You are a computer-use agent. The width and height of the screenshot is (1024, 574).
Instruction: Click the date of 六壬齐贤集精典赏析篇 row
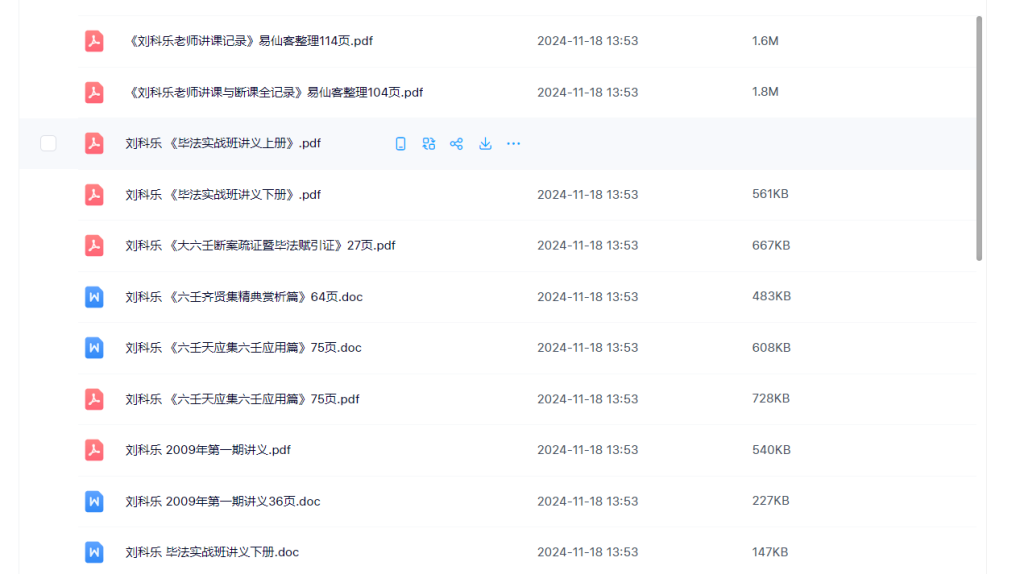click(x=587, y=296)
